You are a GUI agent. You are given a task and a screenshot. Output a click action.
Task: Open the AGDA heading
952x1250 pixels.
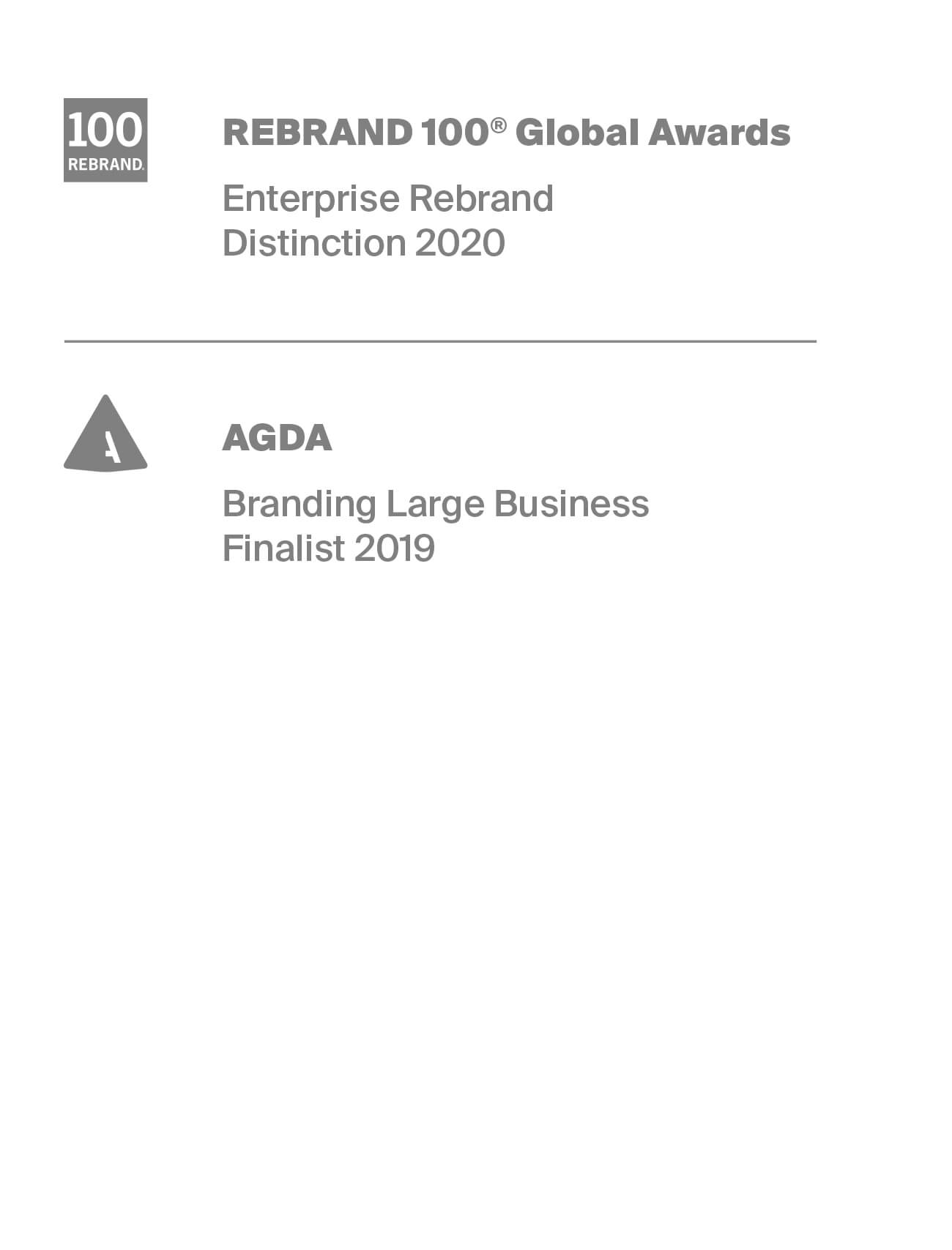[278, 438]
